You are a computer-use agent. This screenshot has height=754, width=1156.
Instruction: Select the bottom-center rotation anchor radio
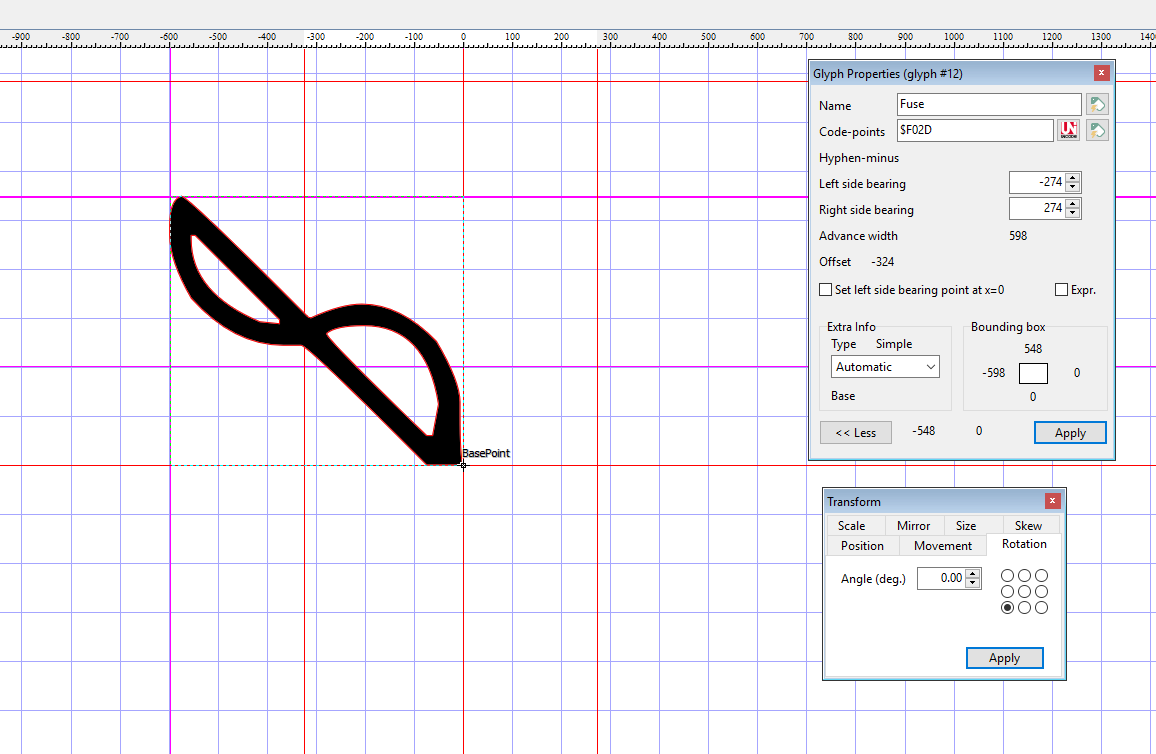pyautogui.click(x=1025, y=607)
